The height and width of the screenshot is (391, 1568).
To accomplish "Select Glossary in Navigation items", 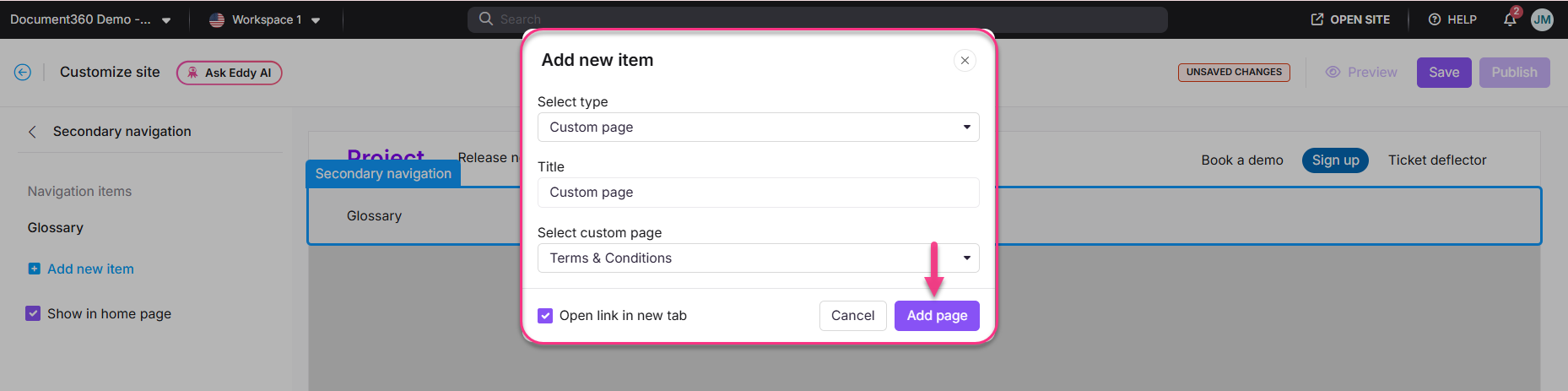I will (x=56, y=228).
